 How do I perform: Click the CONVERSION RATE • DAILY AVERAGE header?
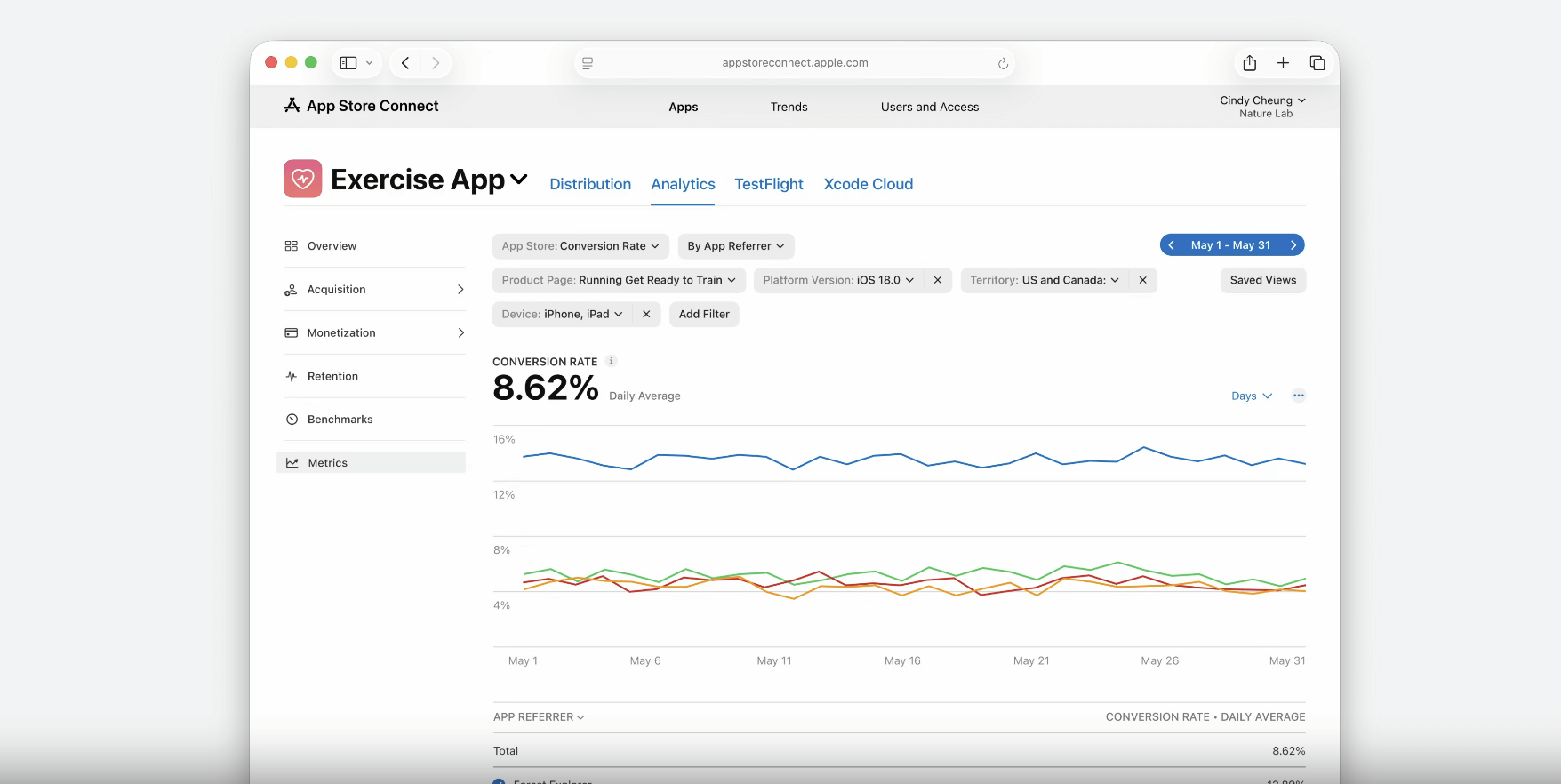click(x=1205, y=717)
